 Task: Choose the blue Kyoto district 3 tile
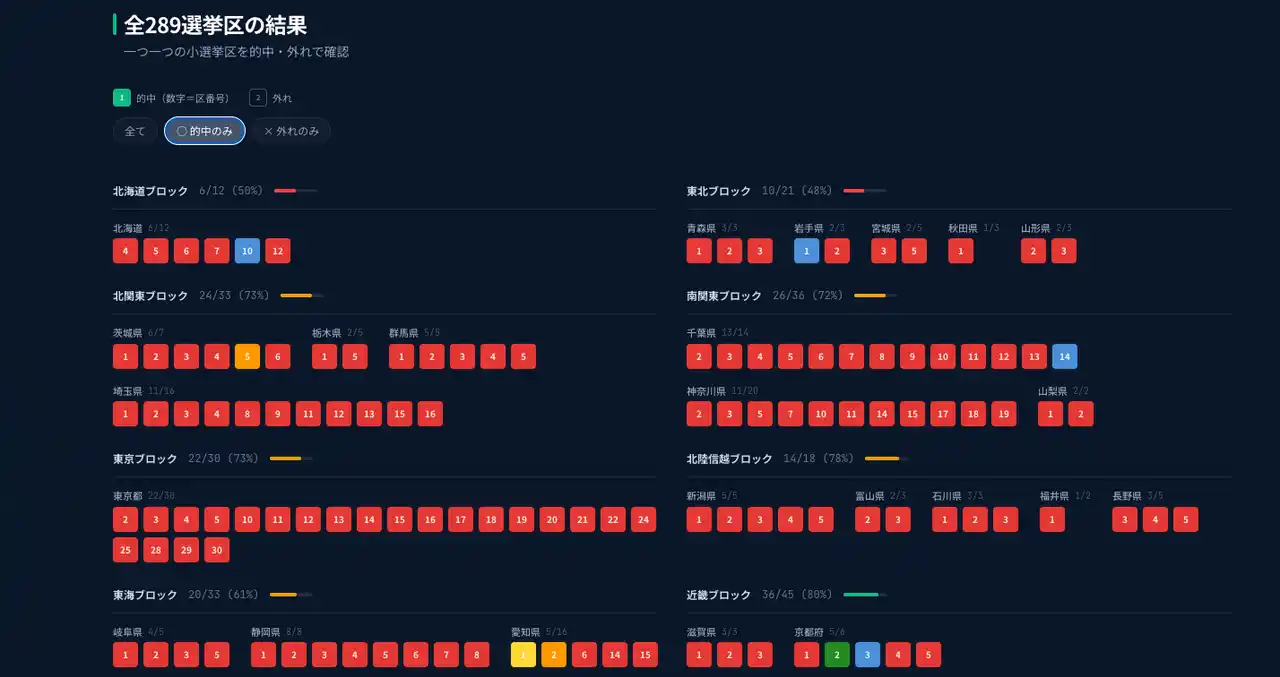click(x=867, y=655)
